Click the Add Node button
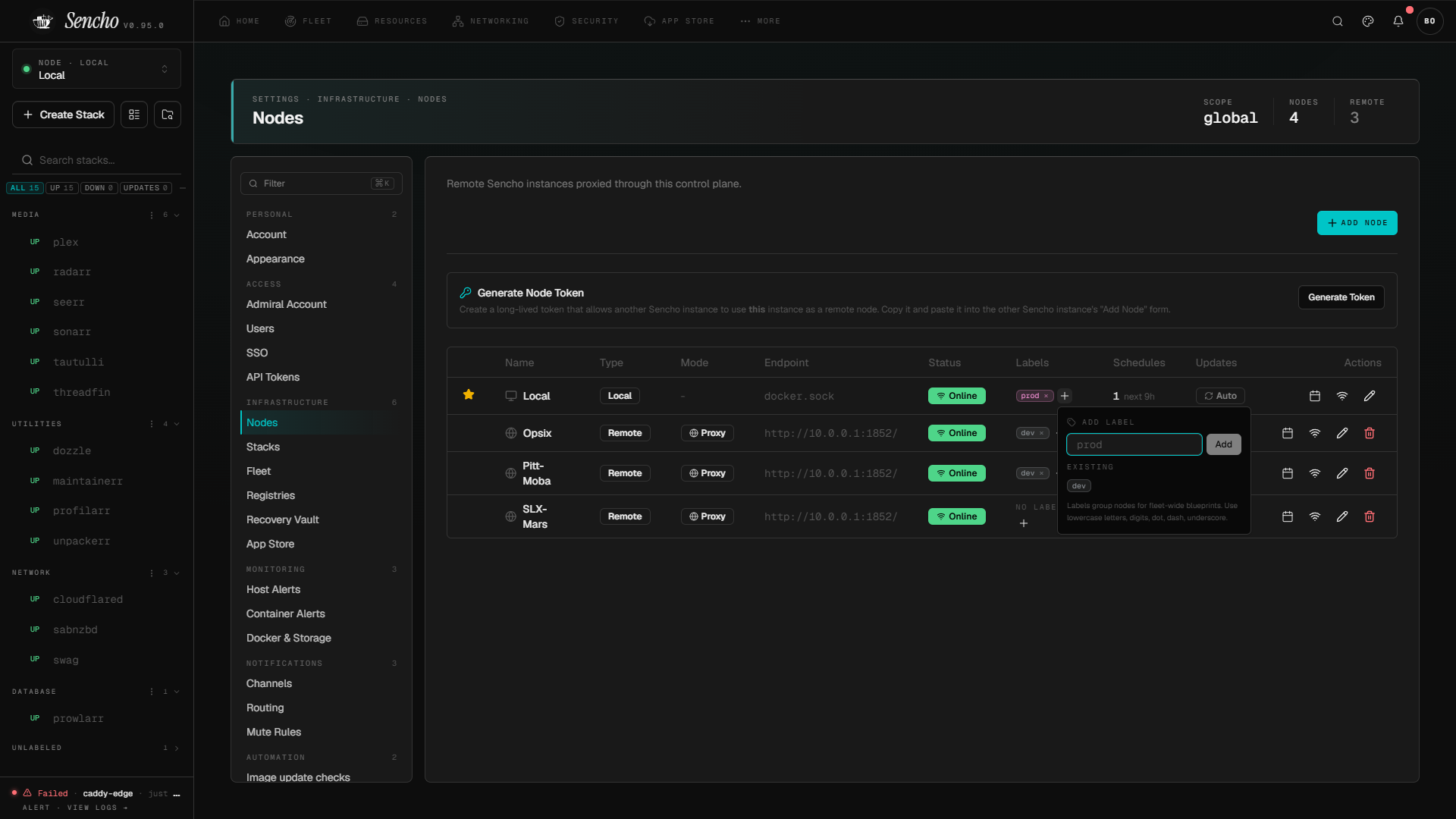Image resolution: width=1456 pixels, height=819 pixels. 1357,223
